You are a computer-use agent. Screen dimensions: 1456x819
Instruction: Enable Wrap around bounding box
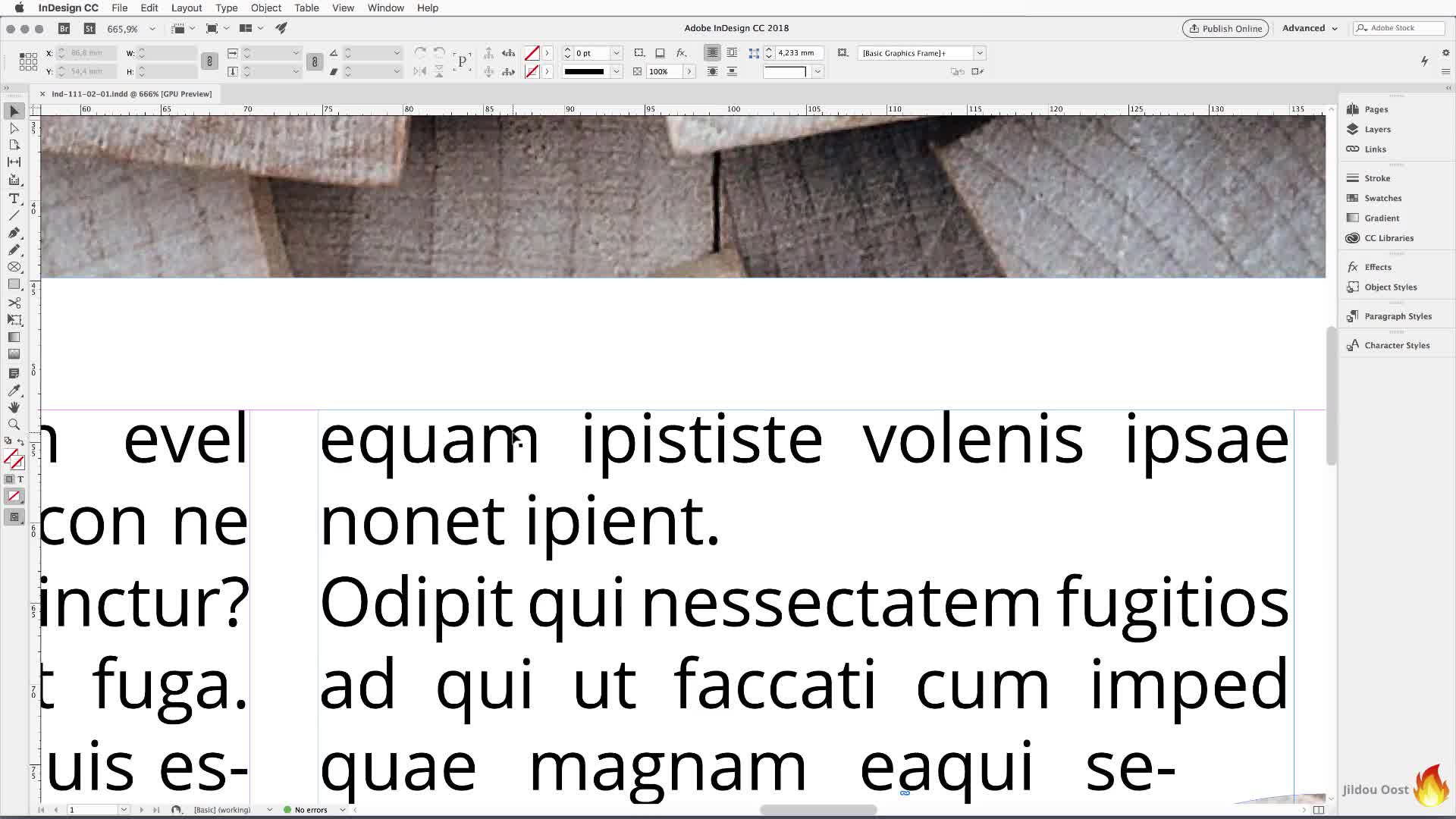click(x=732, y=53)
